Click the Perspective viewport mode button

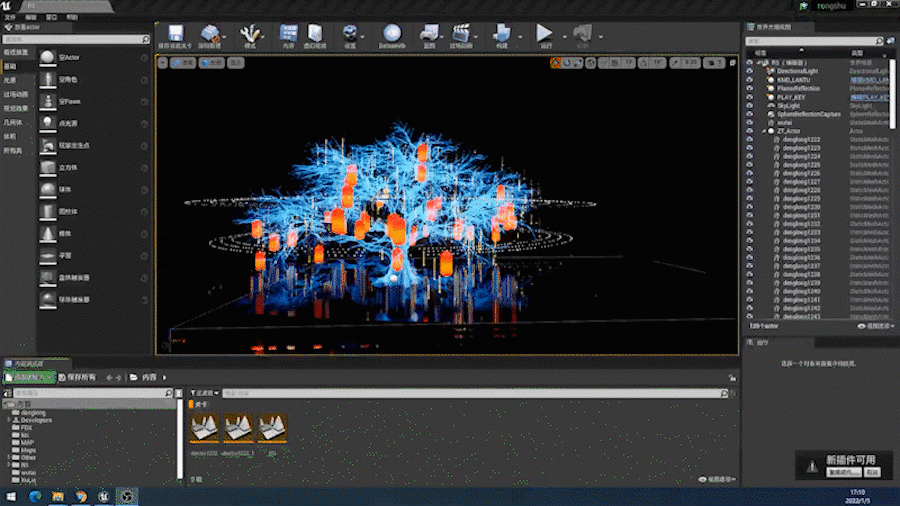tap(183, 63)
